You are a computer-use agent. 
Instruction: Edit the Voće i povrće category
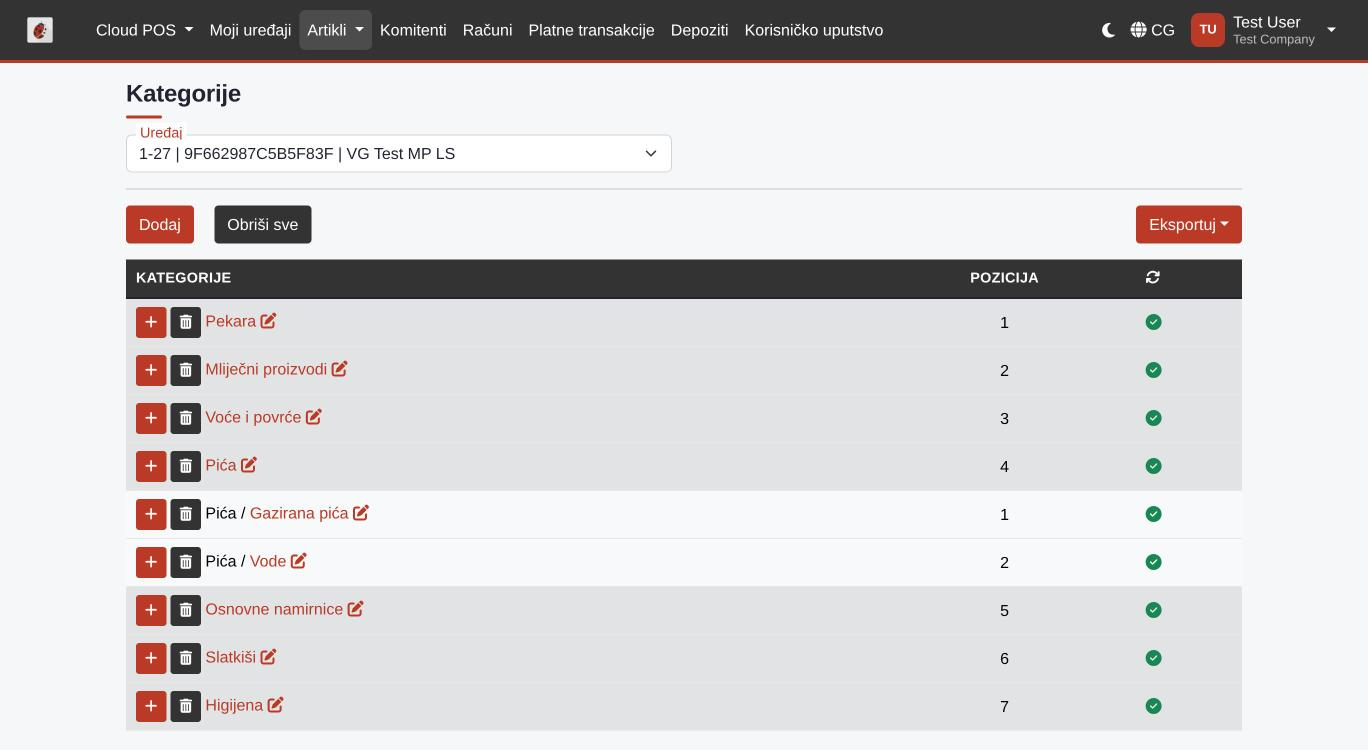tap(314, 417)
